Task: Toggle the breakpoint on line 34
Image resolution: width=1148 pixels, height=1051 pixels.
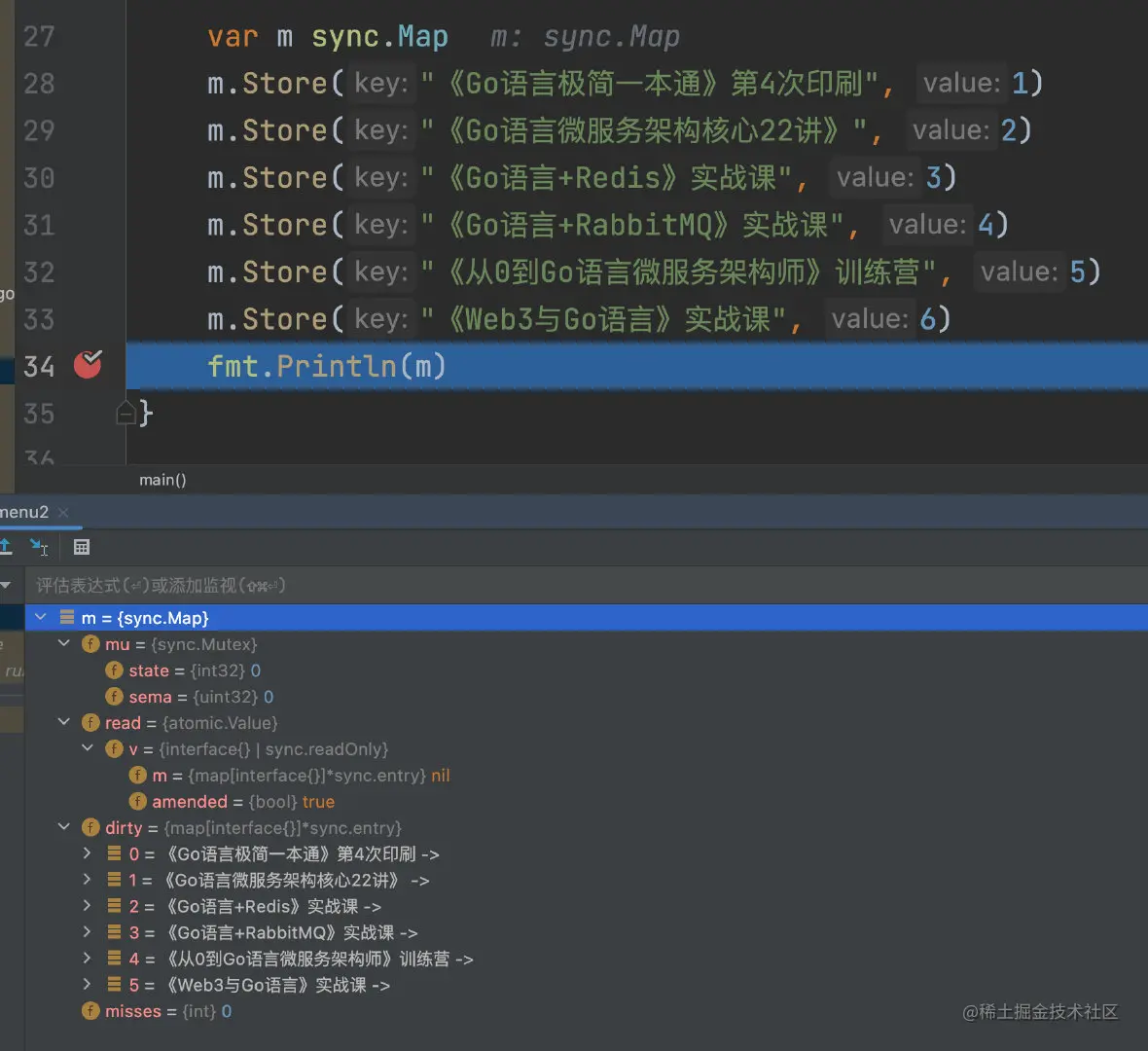Action: click(88, 364)
